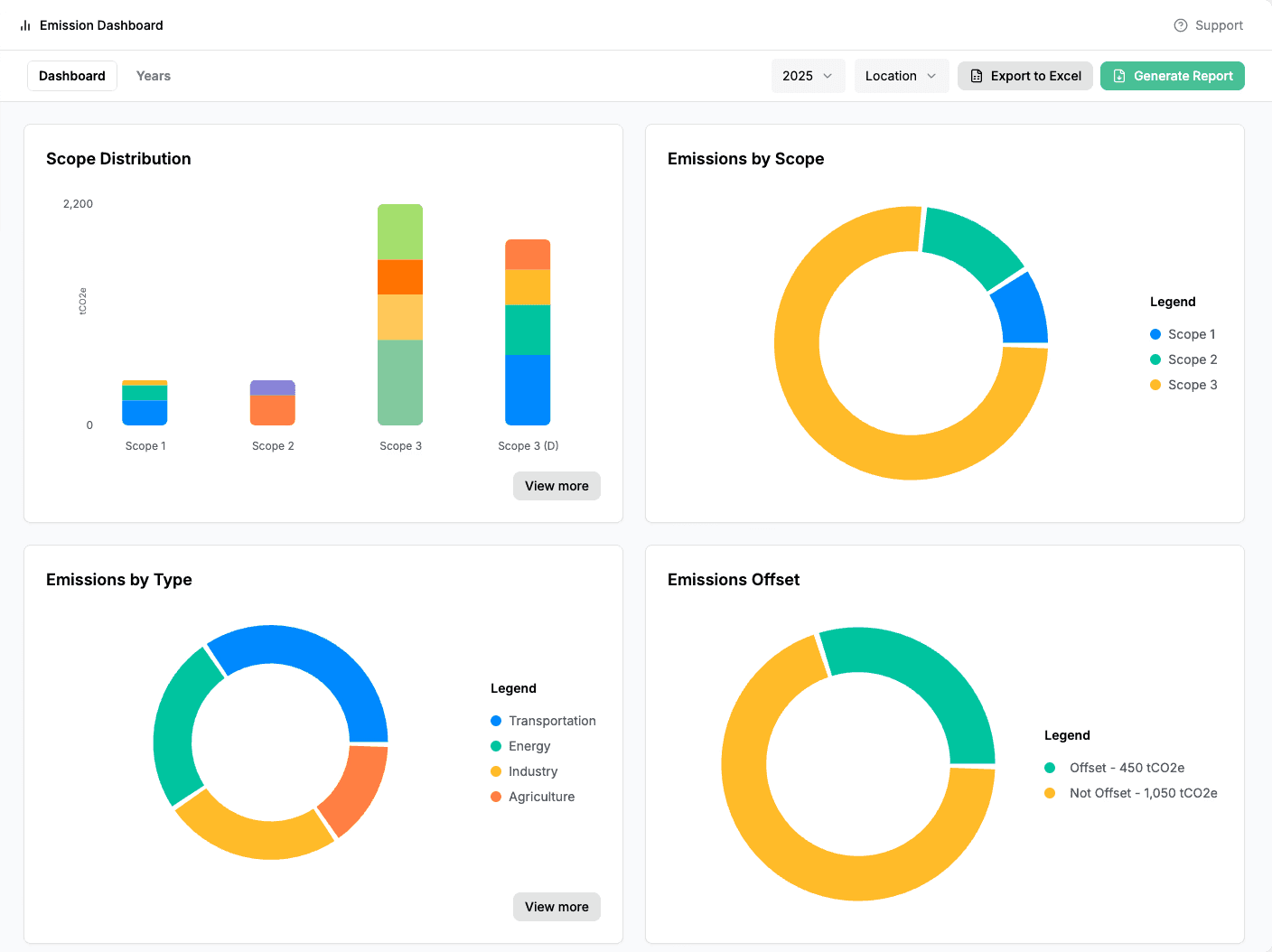The image size is (1272, 952).
Task: Click the Energy green legend dot
Action: [x=496, y=746]
